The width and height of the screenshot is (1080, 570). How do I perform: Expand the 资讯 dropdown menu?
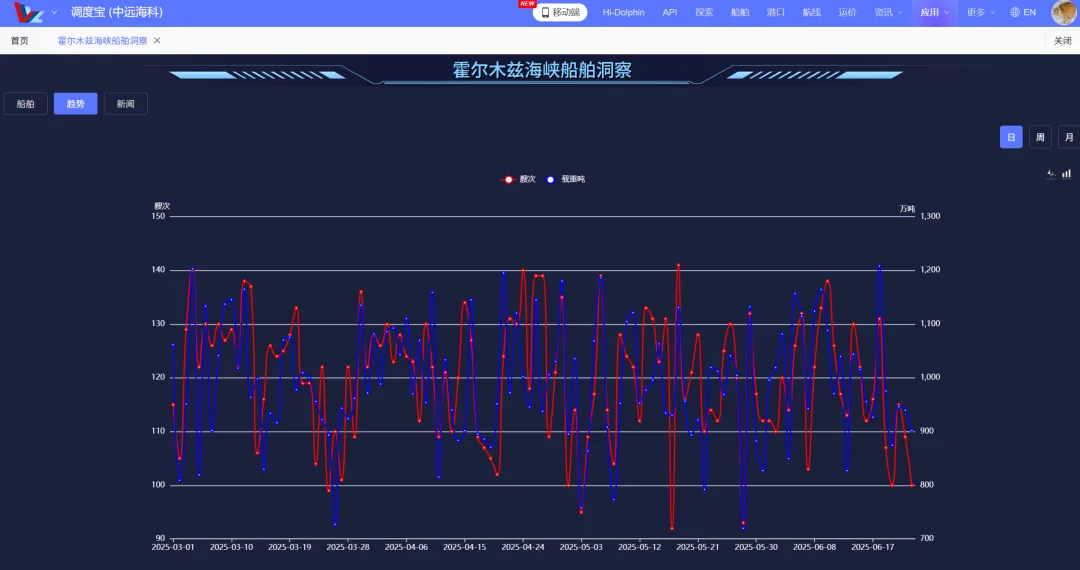(x=888, y=12)
